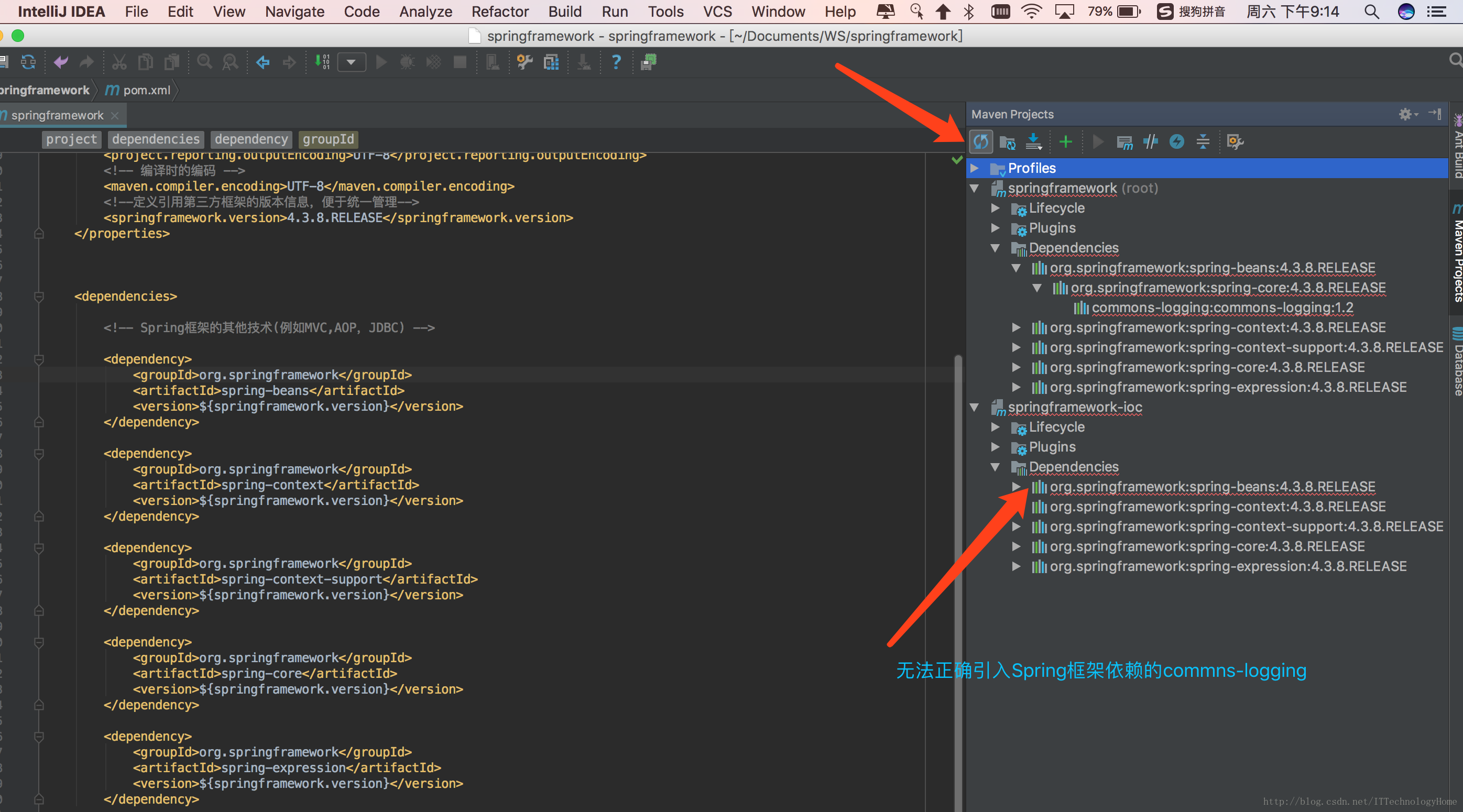Click the 'dependency' breadcrumb tag
Viewport: 1463px width, 812px height.
point(251,139)
